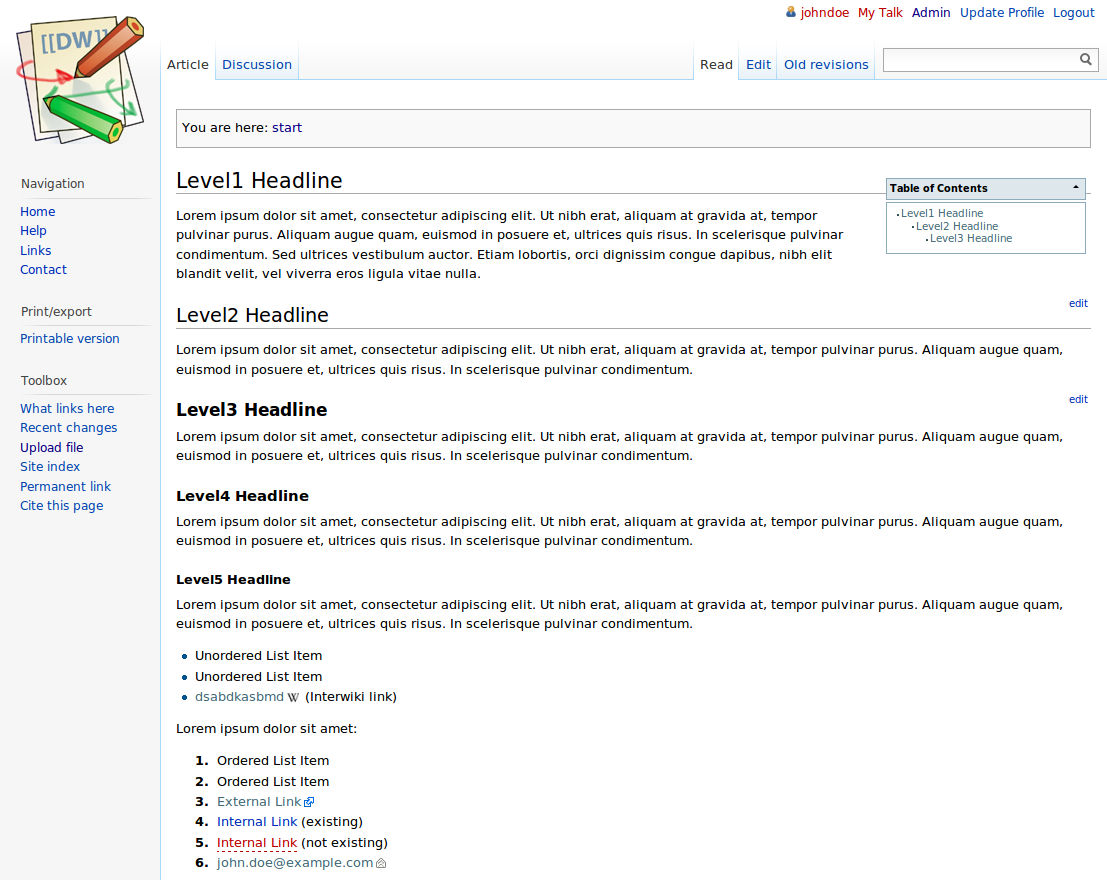Jump to Level3 Headline from contents
This screenshot has height=880, width=1107.
point(971,239)
